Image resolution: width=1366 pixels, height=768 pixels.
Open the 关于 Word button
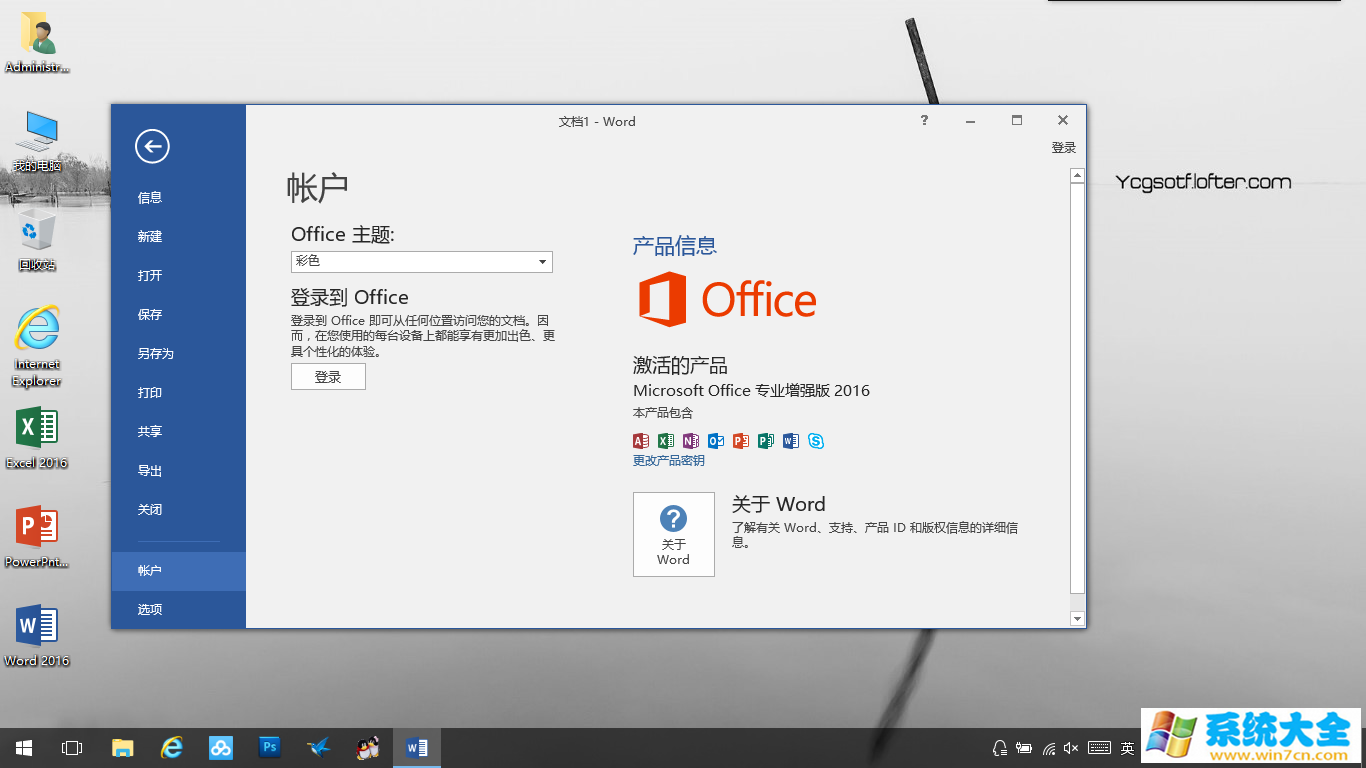674,534
